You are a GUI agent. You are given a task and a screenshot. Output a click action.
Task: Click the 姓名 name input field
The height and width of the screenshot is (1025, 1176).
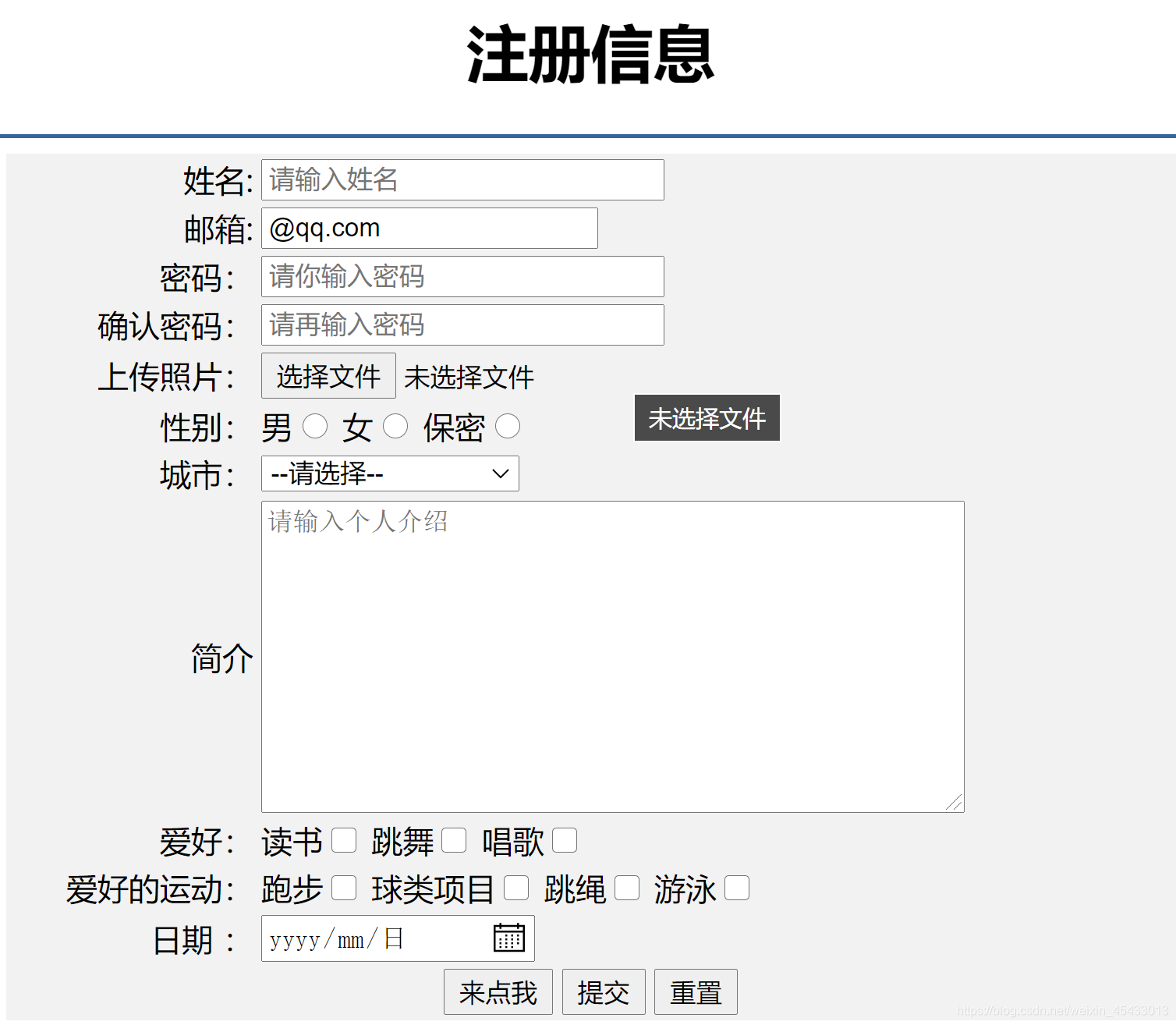tap(462, 180)
